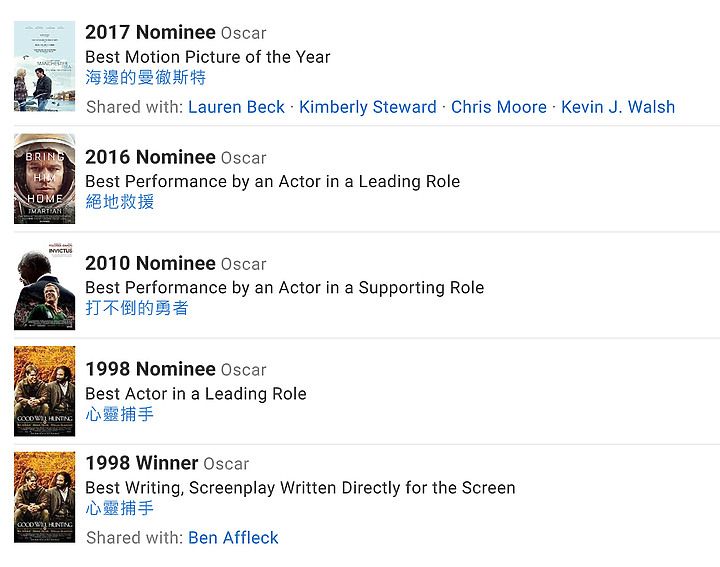Open the Invictus poster thumbnail
Screen dimensions: 720x567
click(45, 285)
